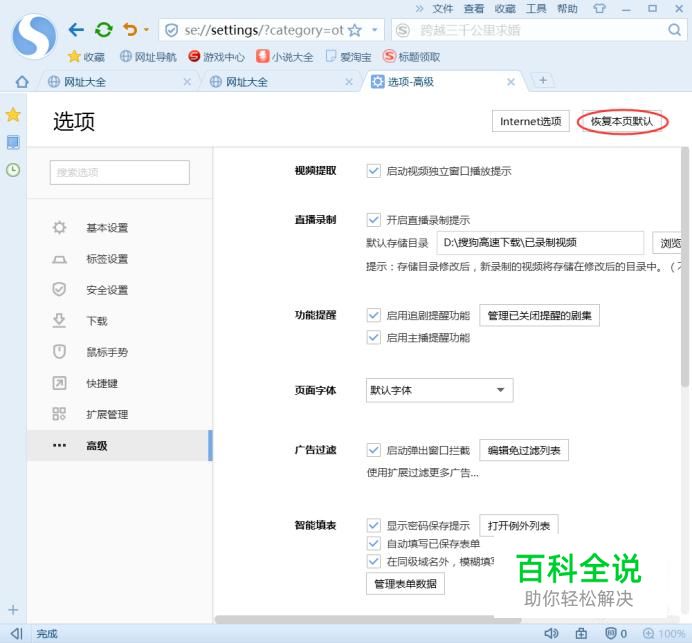Expand dropdown next to orange undo arrow
The image size is (692, 643).
click(146, 31)
